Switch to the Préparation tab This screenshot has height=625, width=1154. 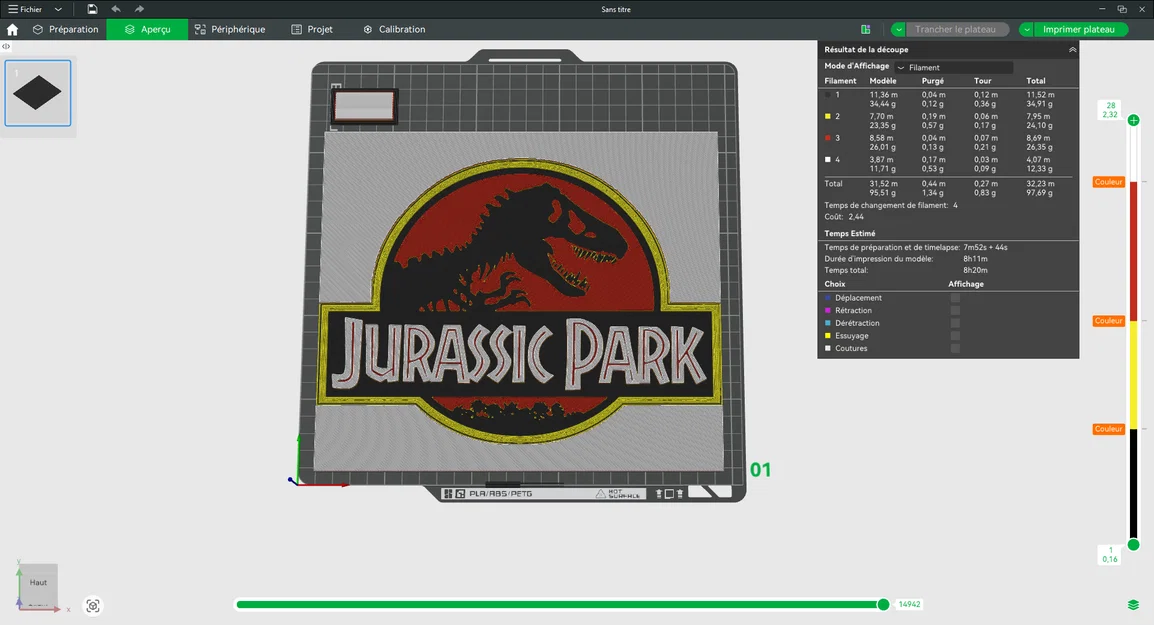[66, 29]
